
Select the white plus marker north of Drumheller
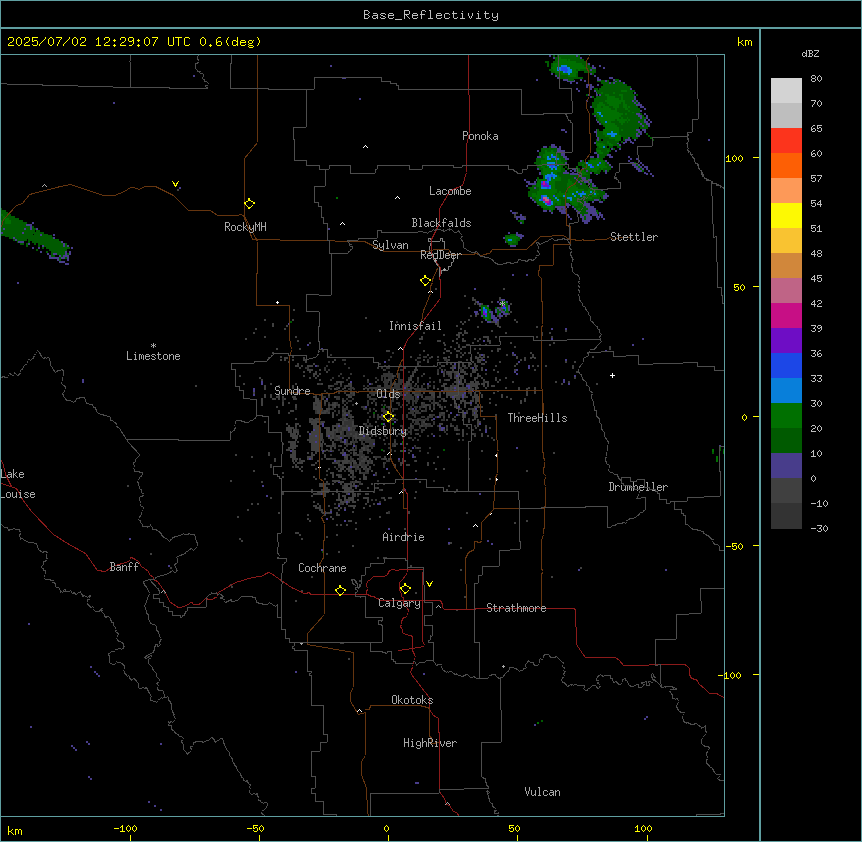point(612,375)
